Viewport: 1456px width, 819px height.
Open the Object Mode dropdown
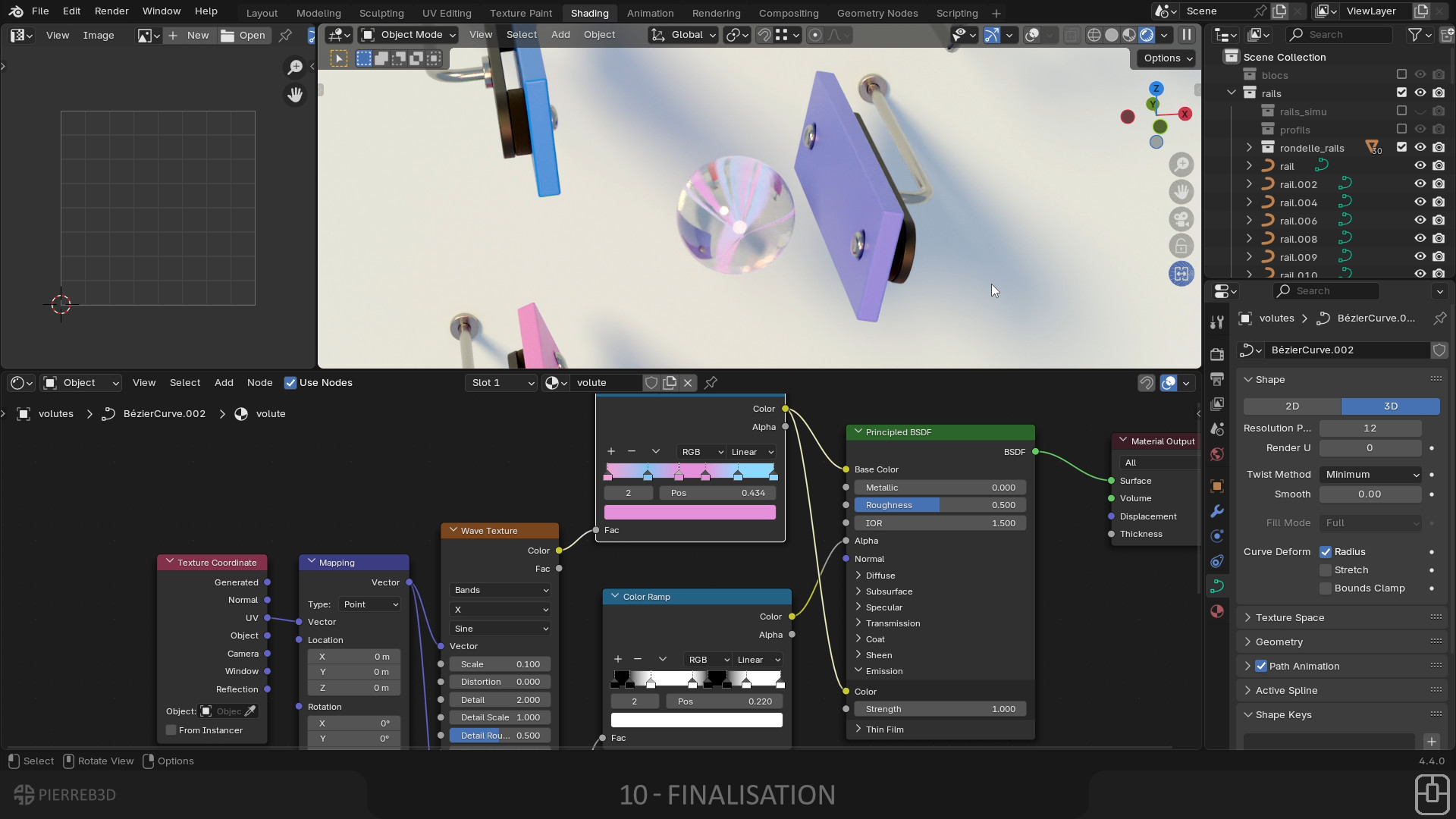coord(409,35)
